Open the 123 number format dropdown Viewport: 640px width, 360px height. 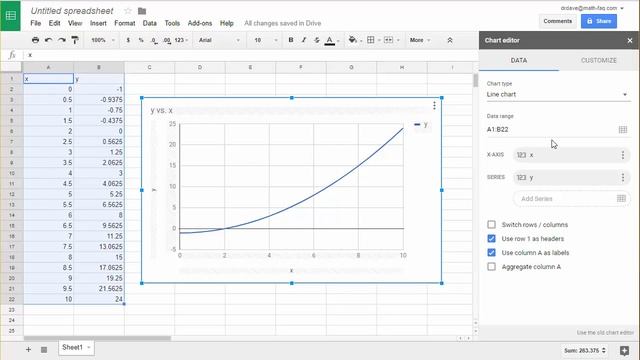(x=181, y=40)
